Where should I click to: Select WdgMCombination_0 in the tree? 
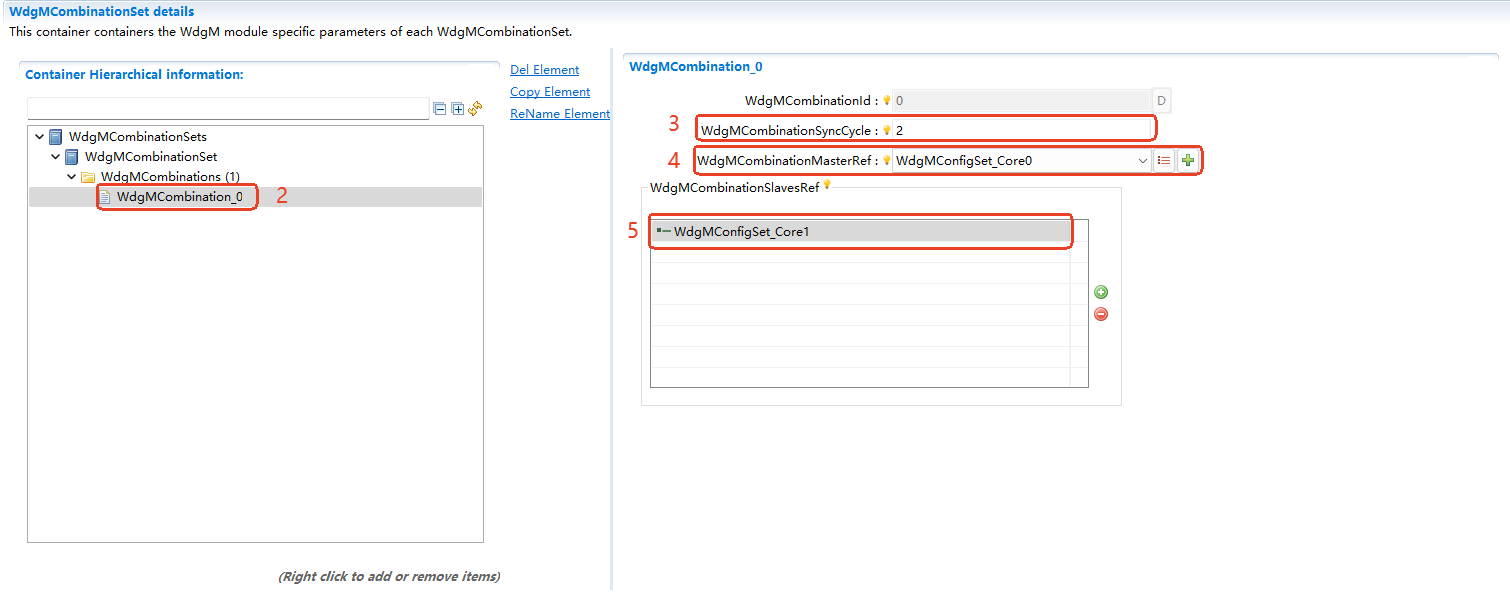[179, 197]
